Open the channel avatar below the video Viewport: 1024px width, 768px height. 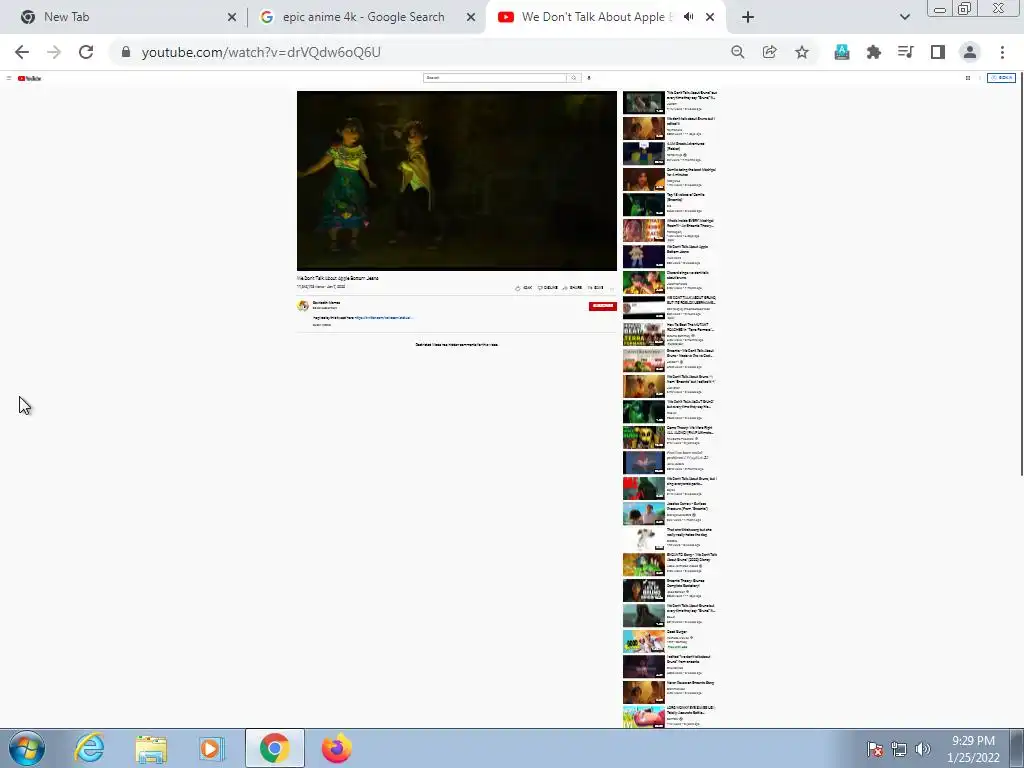303,306
